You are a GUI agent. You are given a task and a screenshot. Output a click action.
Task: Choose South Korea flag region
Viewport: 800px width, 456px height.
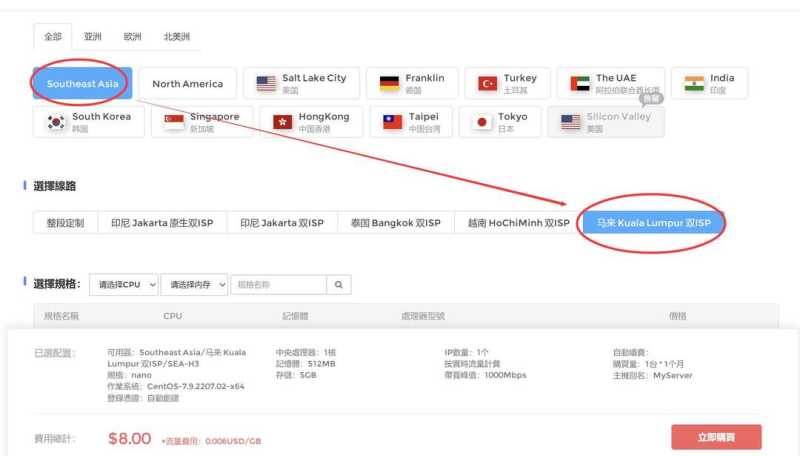pos(88,122)
